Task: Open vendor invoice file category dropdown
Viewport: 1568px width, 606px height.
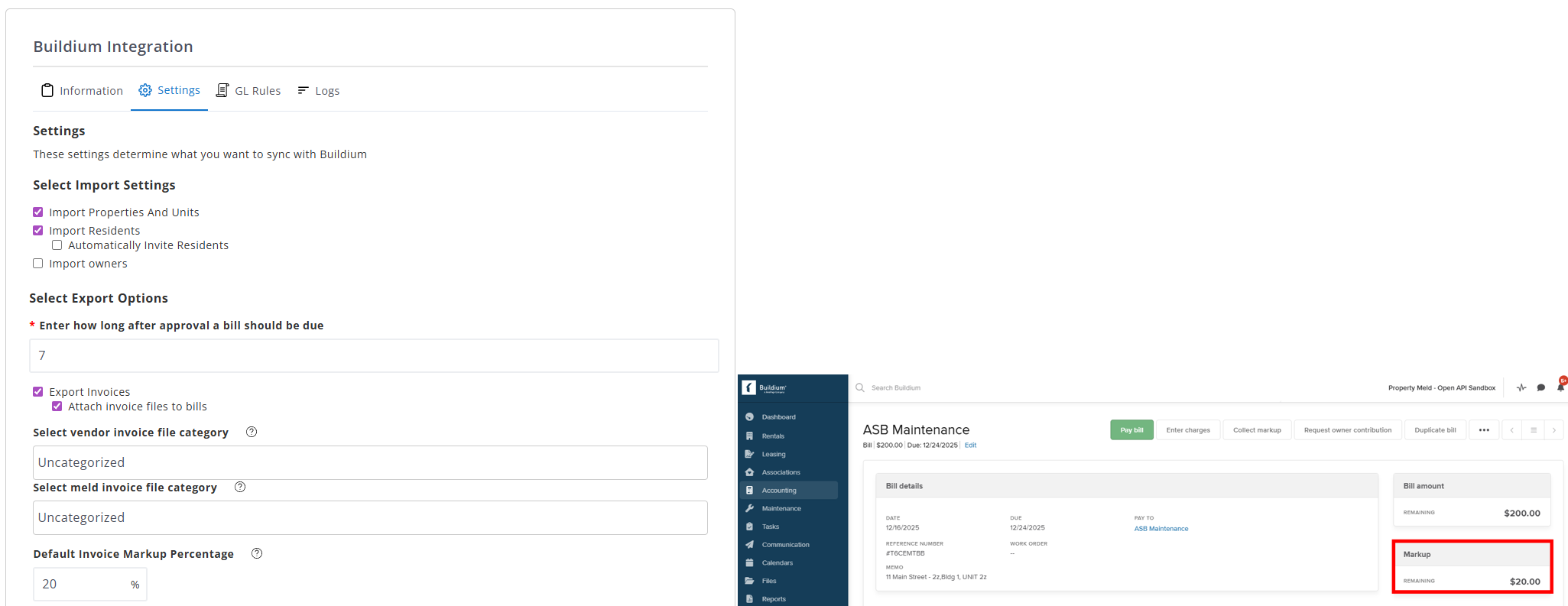Action: click(x=370, y=462)
